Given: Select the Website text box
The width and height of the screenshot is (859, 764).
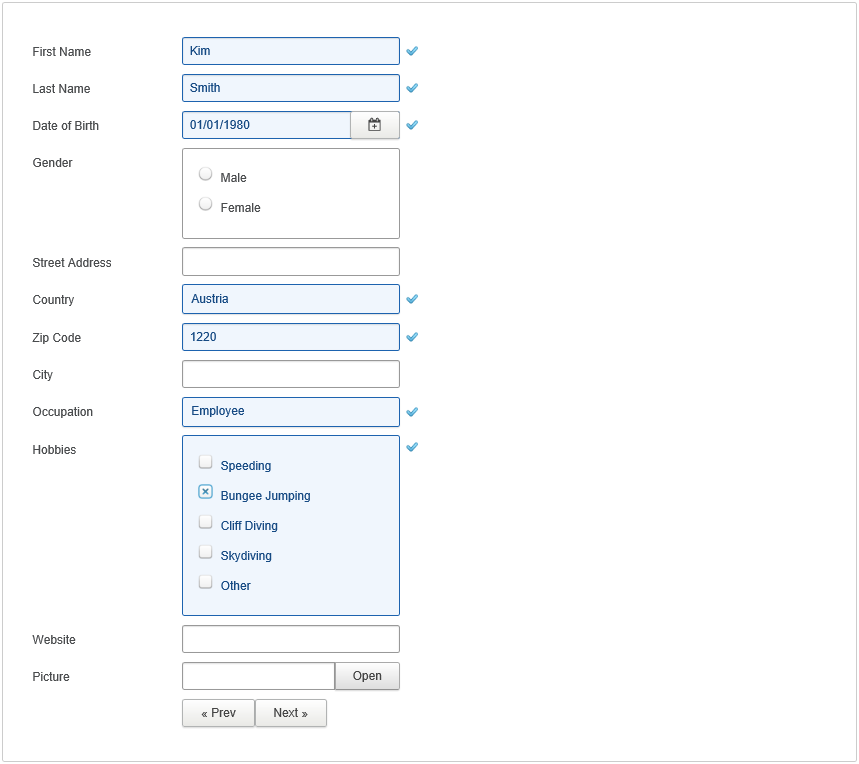Looking at the screenshot, I should 290,639.
